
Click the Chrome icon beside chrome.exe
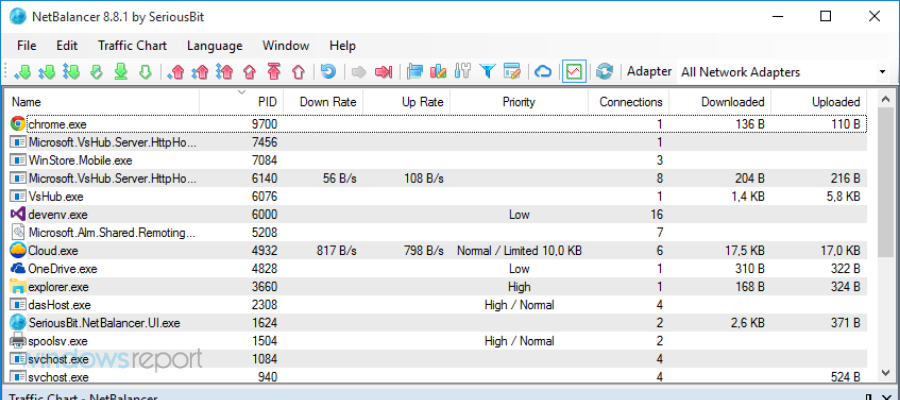pyautogui.click(x=18, y=124)
